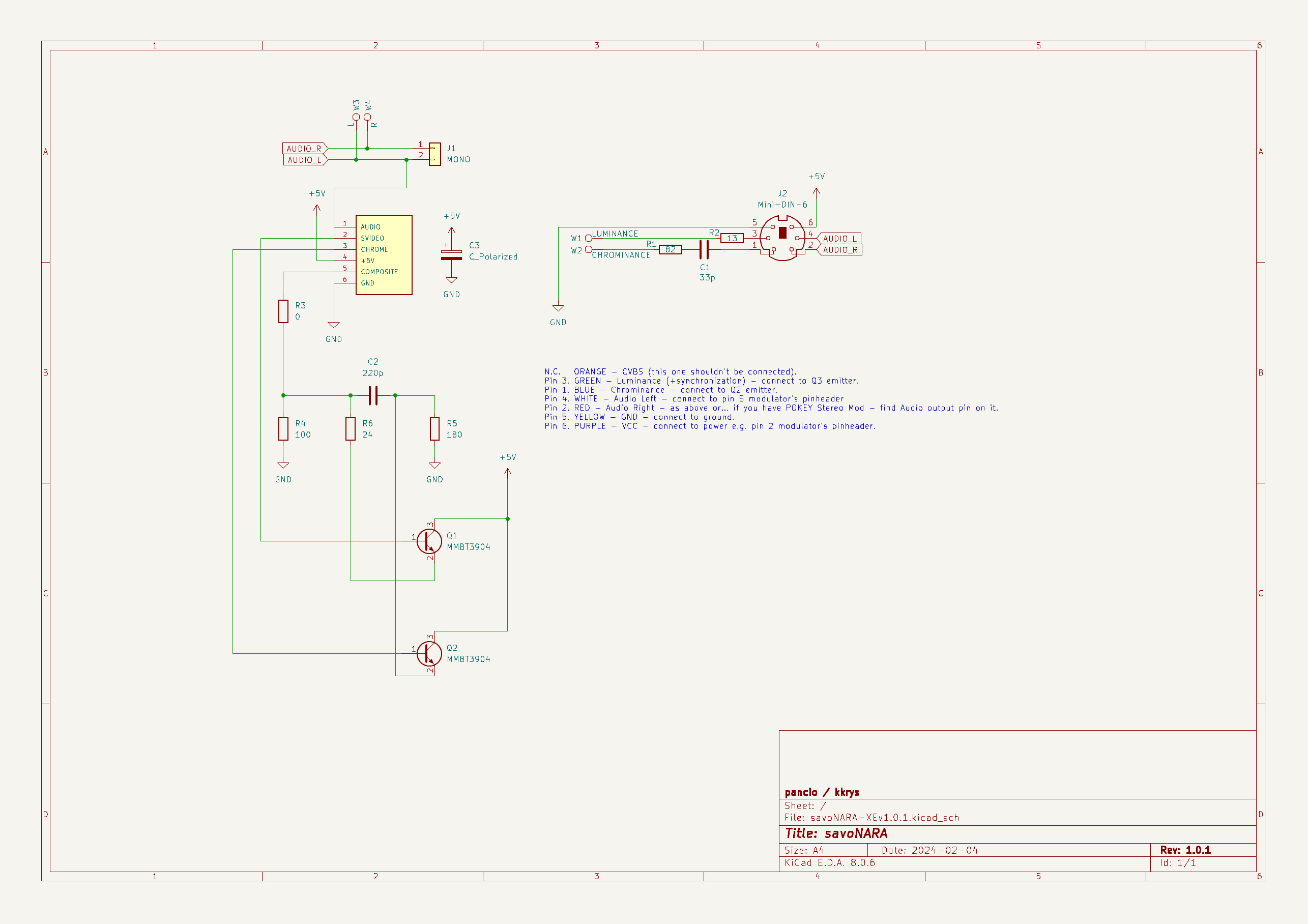Click the CHROMINANCE wire label
Viewport: 1308px width, 924px height.
(x=622, y=255)
